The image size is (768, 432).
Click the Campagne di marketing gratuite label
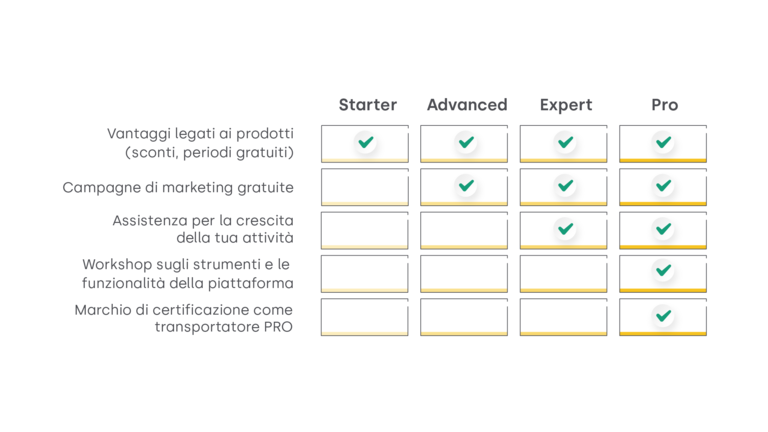pos(178,187)
